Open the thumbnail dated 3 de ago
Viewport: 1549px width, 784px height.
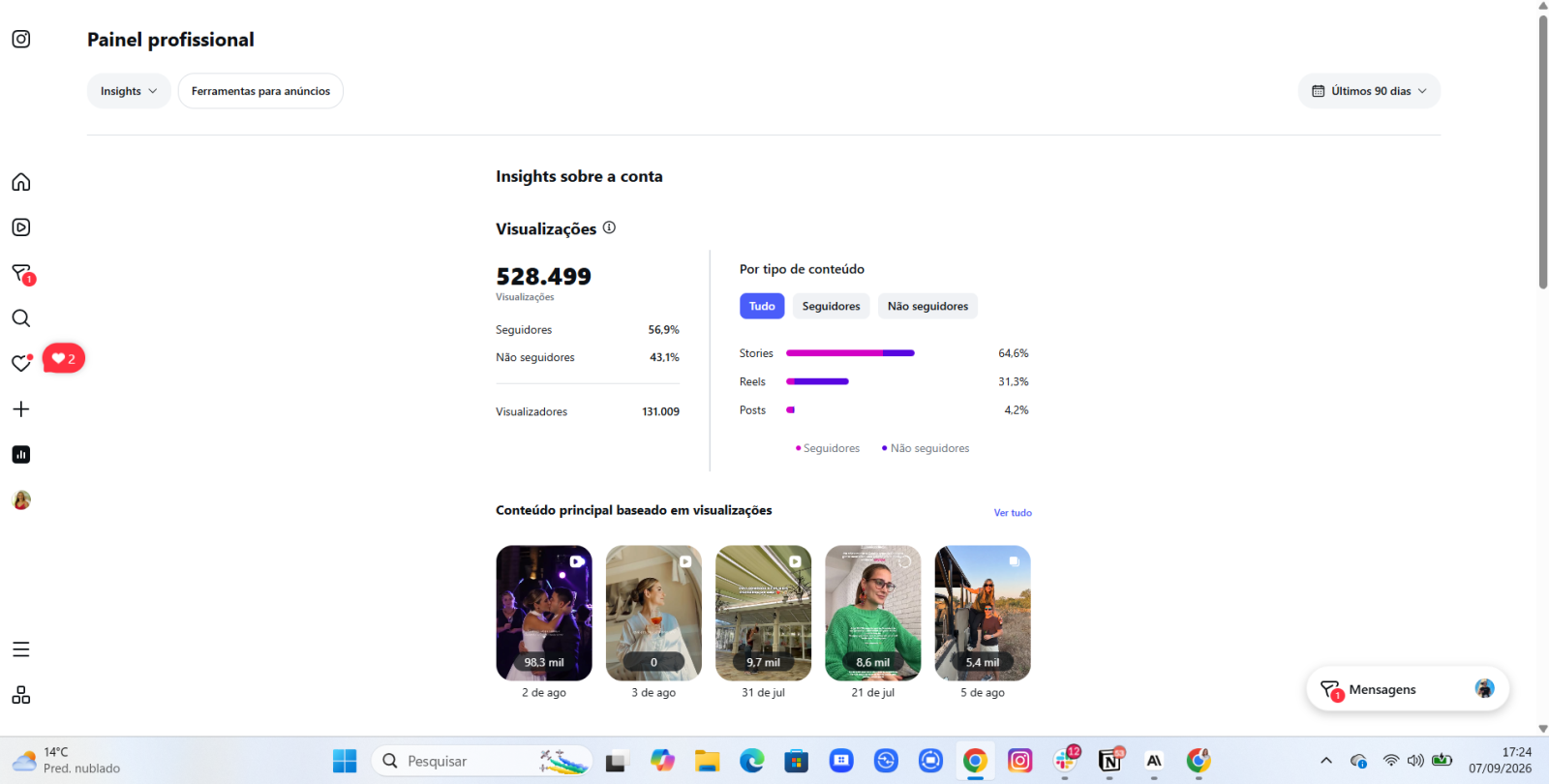(653, 613)
